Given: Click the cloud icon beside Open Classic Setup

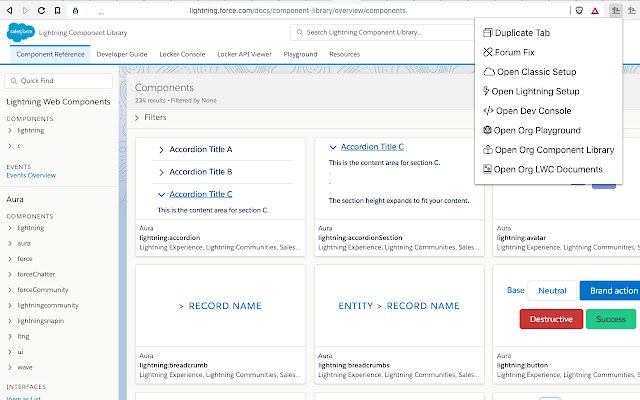Looking at the screenshot, I should coord(489,72).
